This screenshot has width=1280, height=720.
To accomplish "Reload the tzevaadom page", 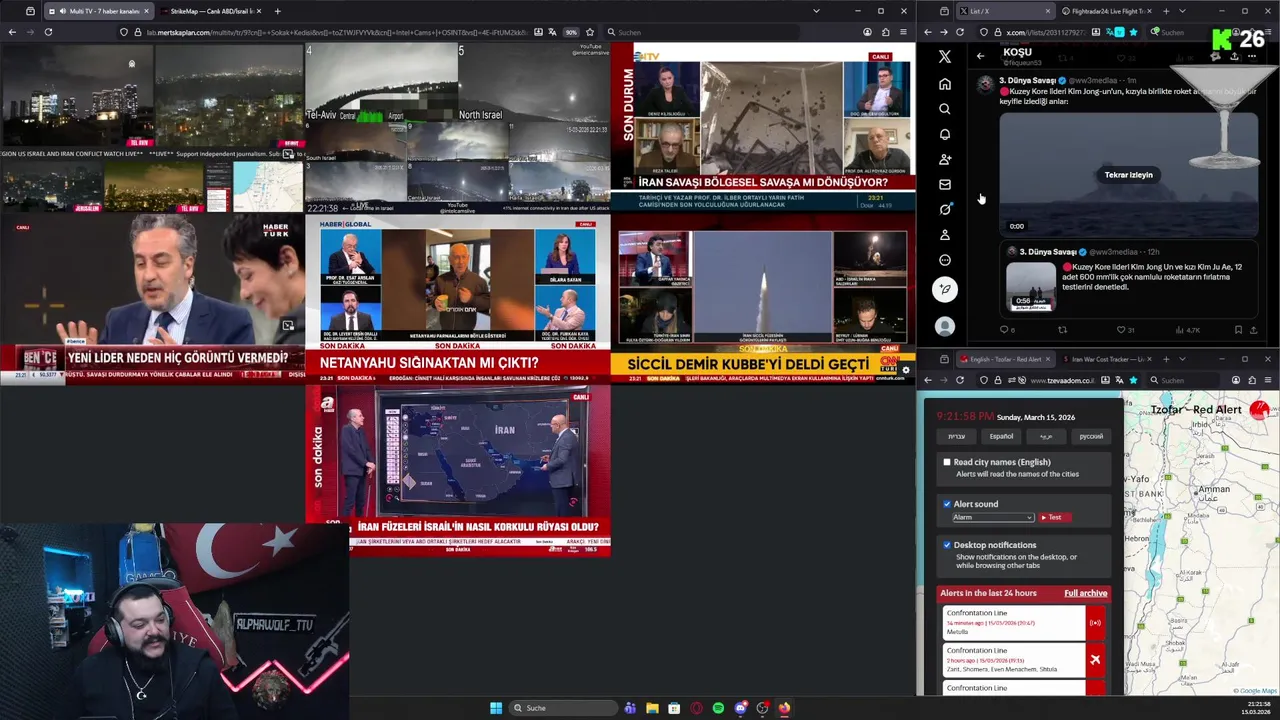I will pyautogui.click(x=960, y=380).
